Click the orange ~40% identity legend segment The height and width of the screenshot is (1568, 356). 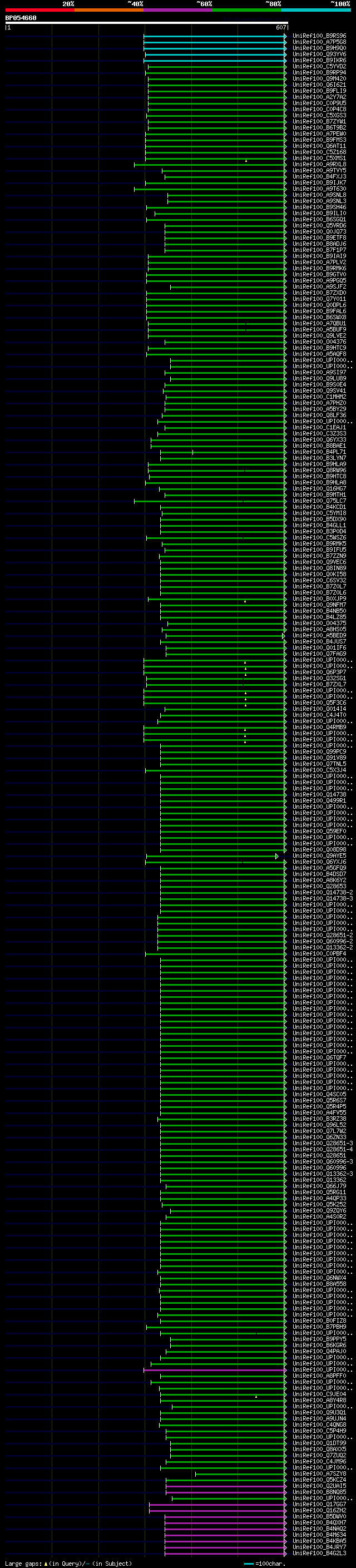coord(109,10)
